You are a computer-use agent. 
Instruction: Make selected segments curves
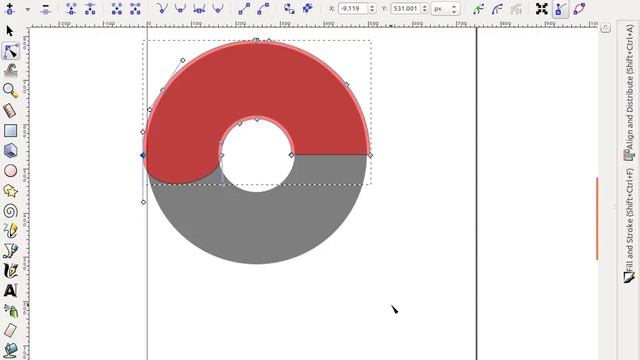click(263, 9)
